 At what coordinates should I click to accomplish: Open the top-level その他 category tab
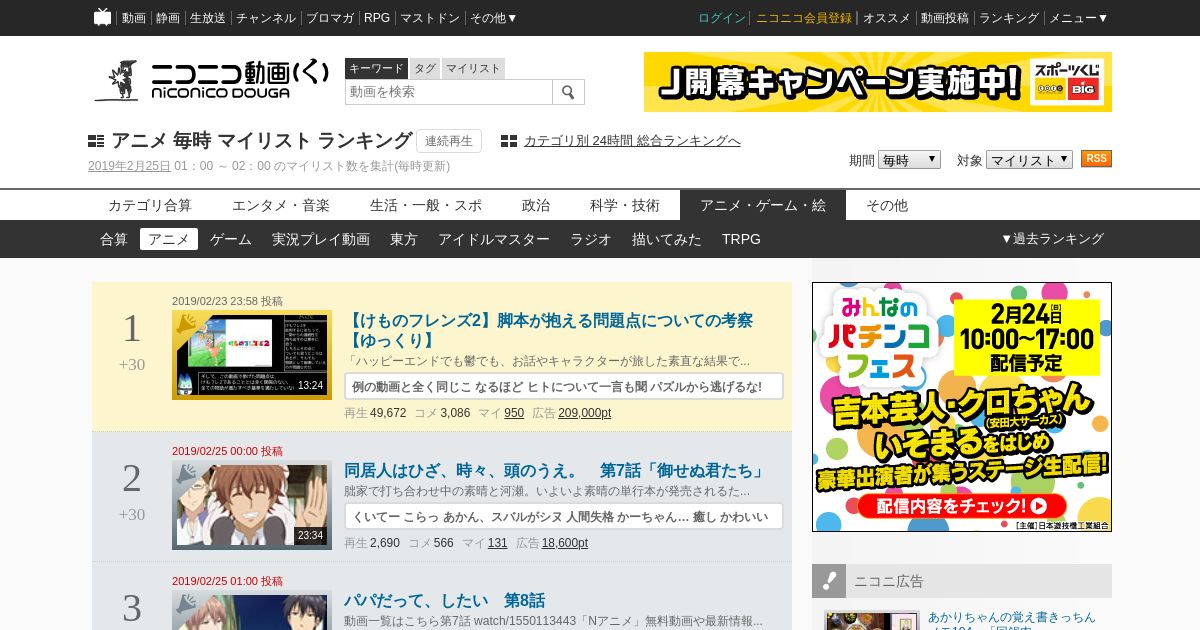[887, 205]
